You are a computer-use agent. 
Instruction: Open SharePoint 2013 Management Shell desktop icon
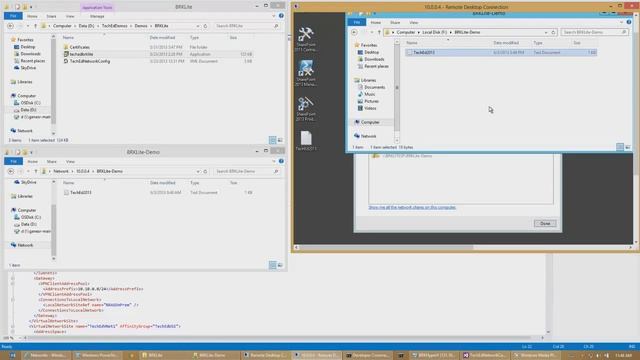tap(306, 73)
